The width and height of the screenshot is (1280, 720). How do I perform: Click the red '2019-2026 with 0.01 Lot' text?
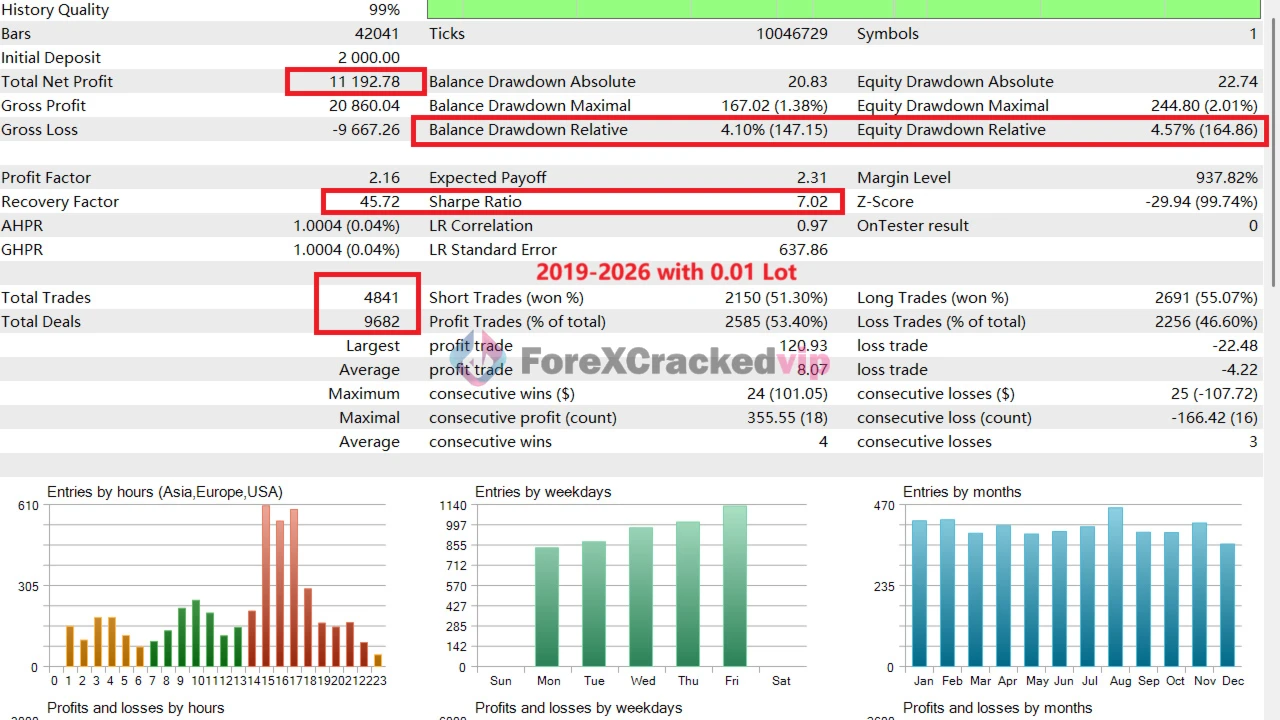click(666, 272)
